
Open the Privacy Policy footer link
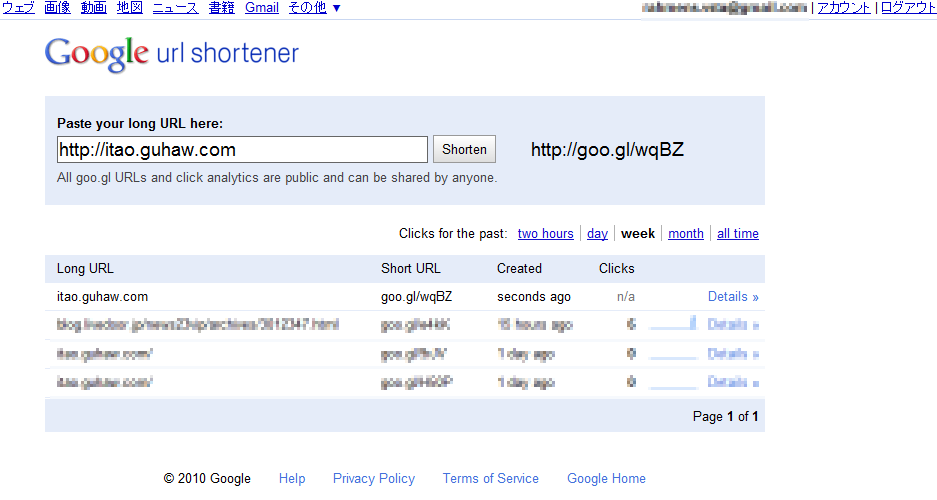(x=373, y=478)
